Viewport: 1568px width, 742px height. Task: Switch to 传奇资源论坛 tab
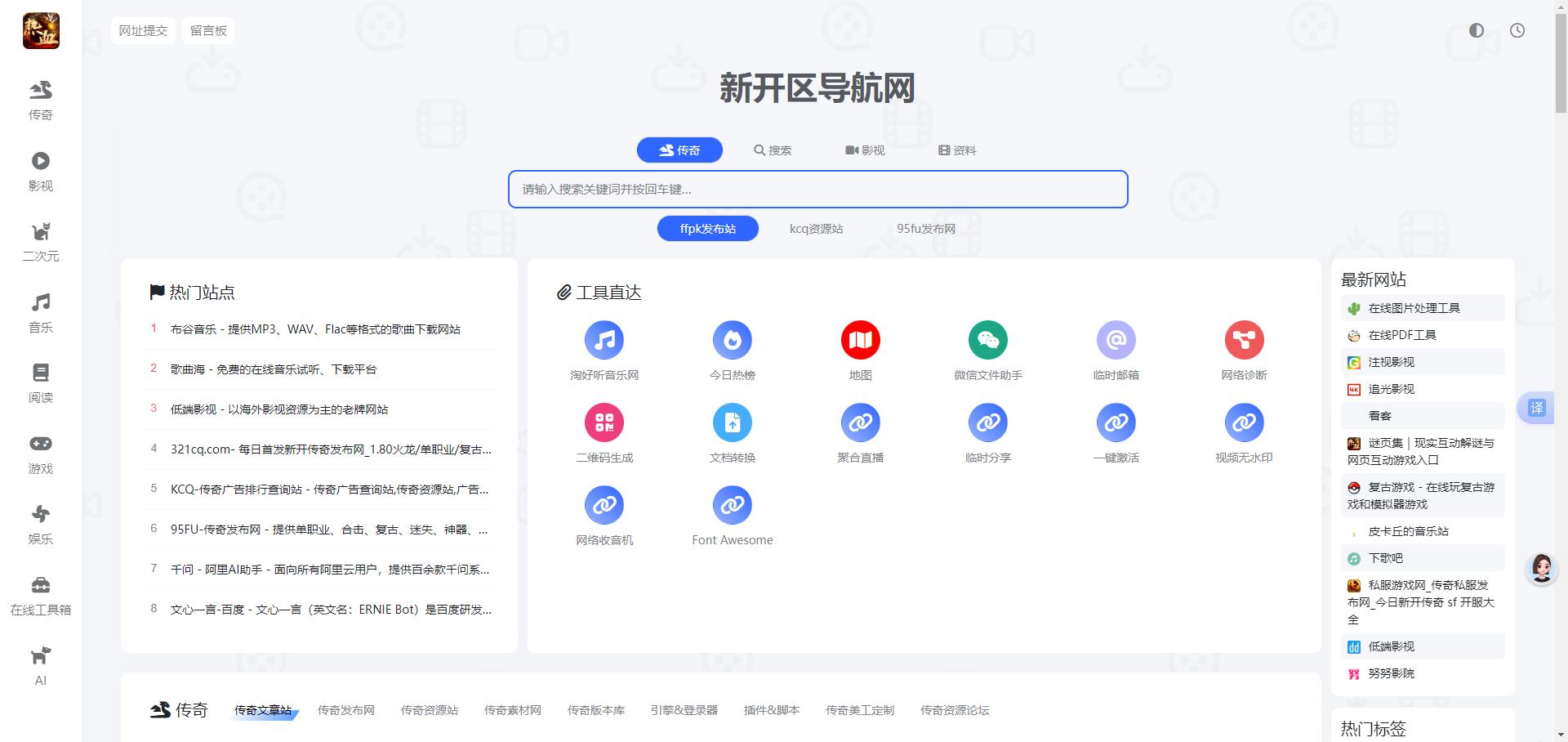[x=955, y=710]
